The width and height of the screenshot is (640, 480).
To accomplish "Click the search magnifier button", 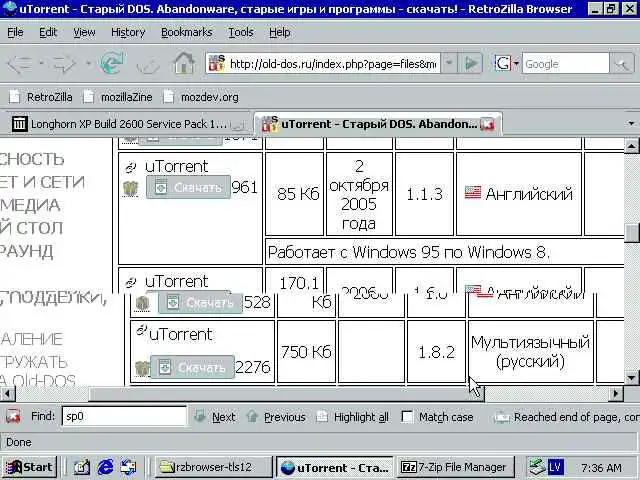I will point(622,64).
